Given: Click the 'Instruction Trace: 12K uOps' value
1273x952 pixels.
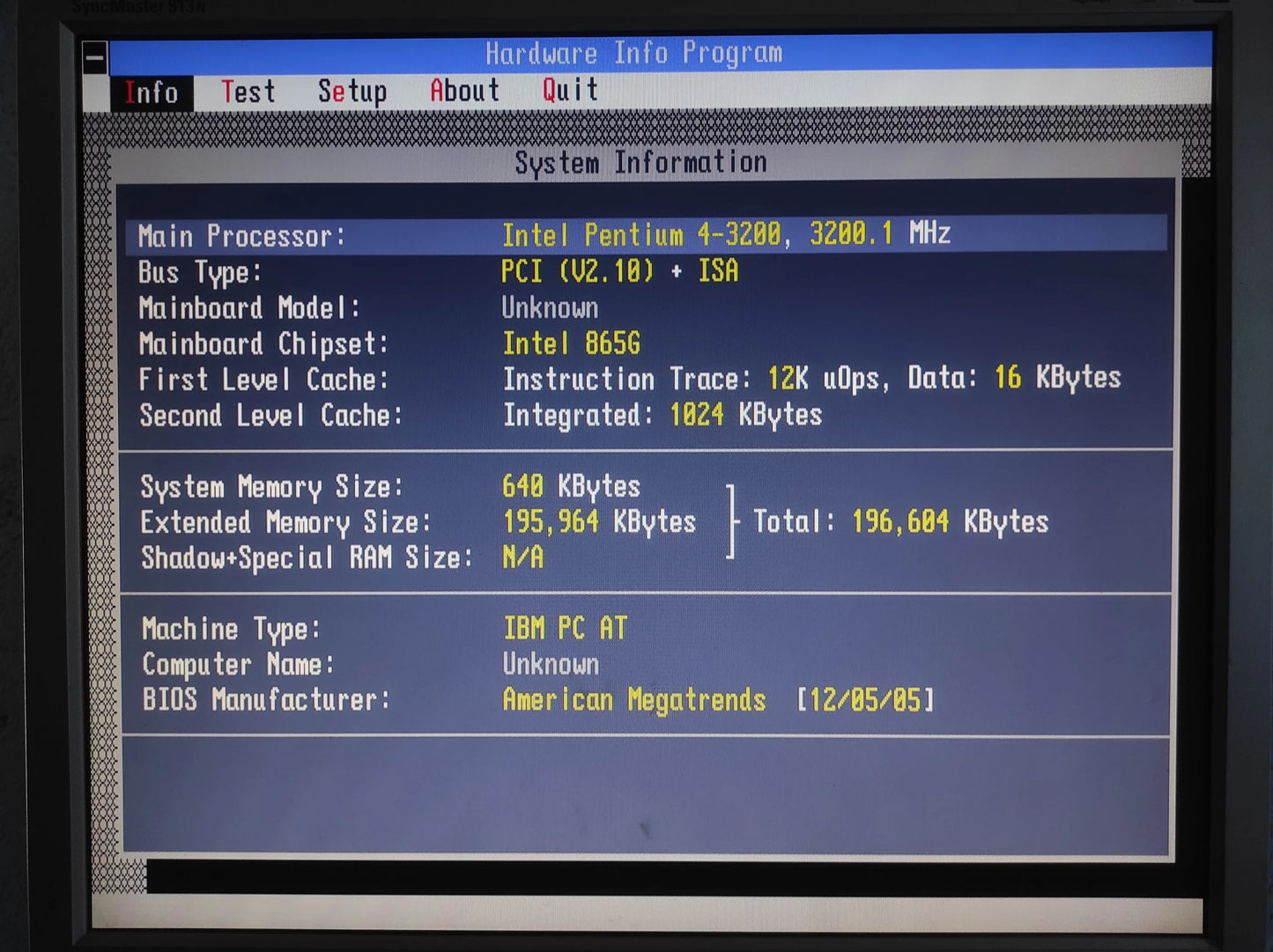Looking at the screenshot, I should point(692,379).
